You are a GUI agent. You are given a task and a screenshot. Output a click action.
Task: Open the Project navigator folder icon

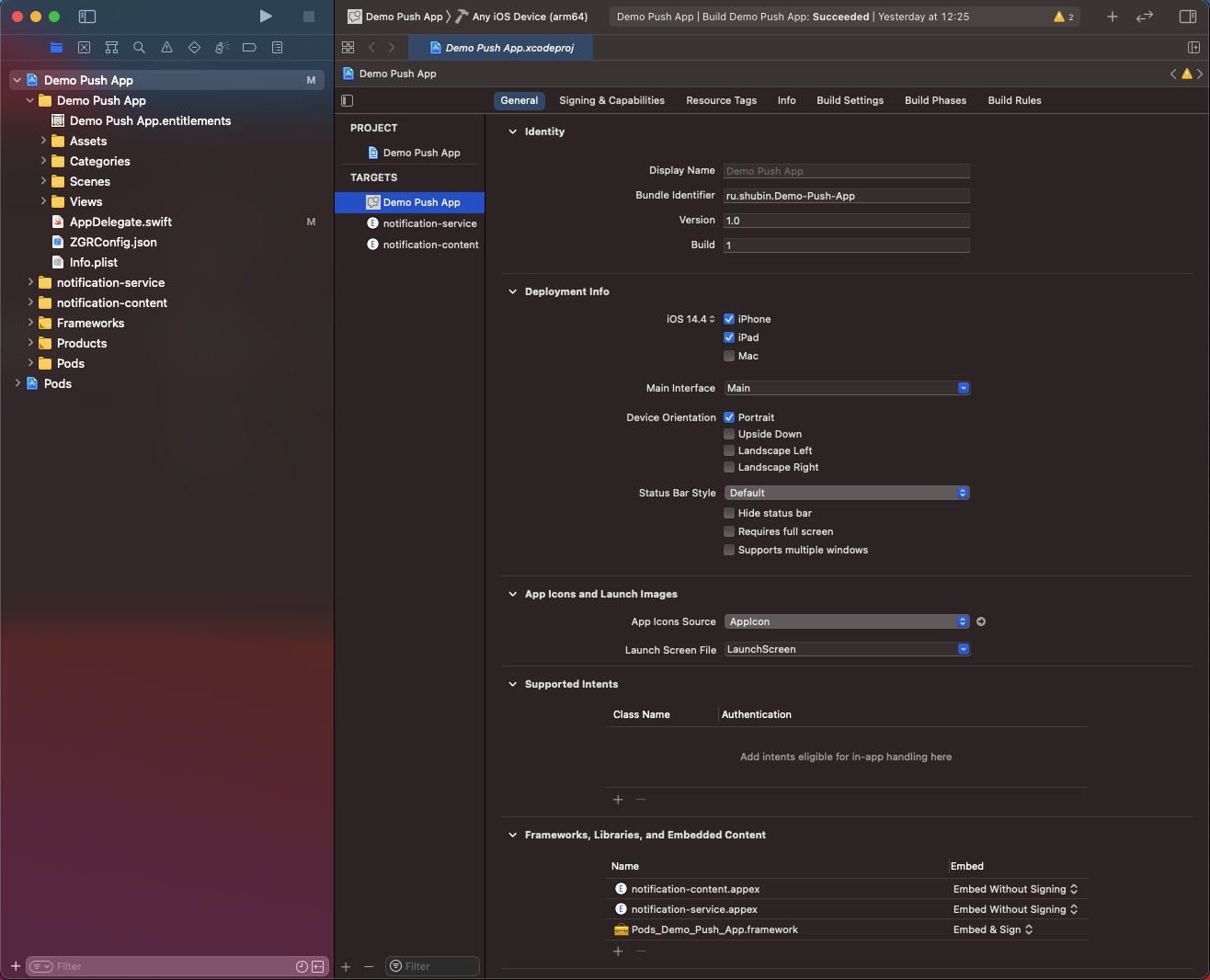(57, 47)
